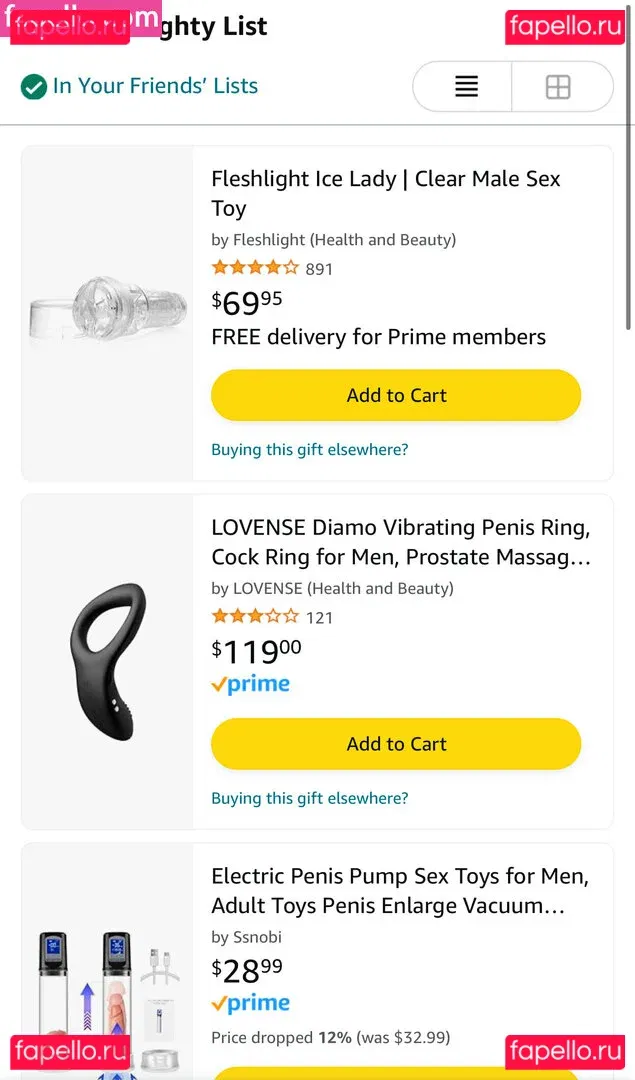Click 'Buying this gift elsewhere?' under LOVENSE
635x1080 pixels.
(x=310, y=799)
